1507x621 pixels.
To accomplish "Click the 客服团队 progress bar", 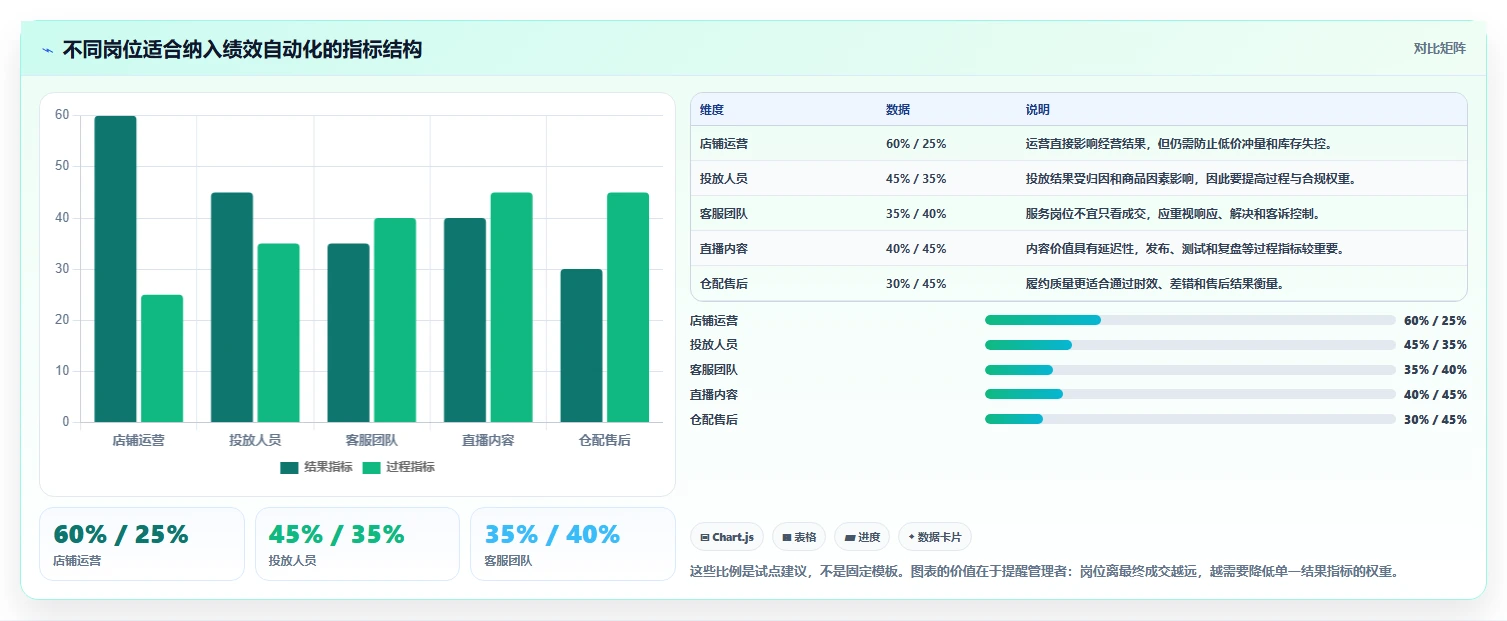I will click(x=1190, y=370).
